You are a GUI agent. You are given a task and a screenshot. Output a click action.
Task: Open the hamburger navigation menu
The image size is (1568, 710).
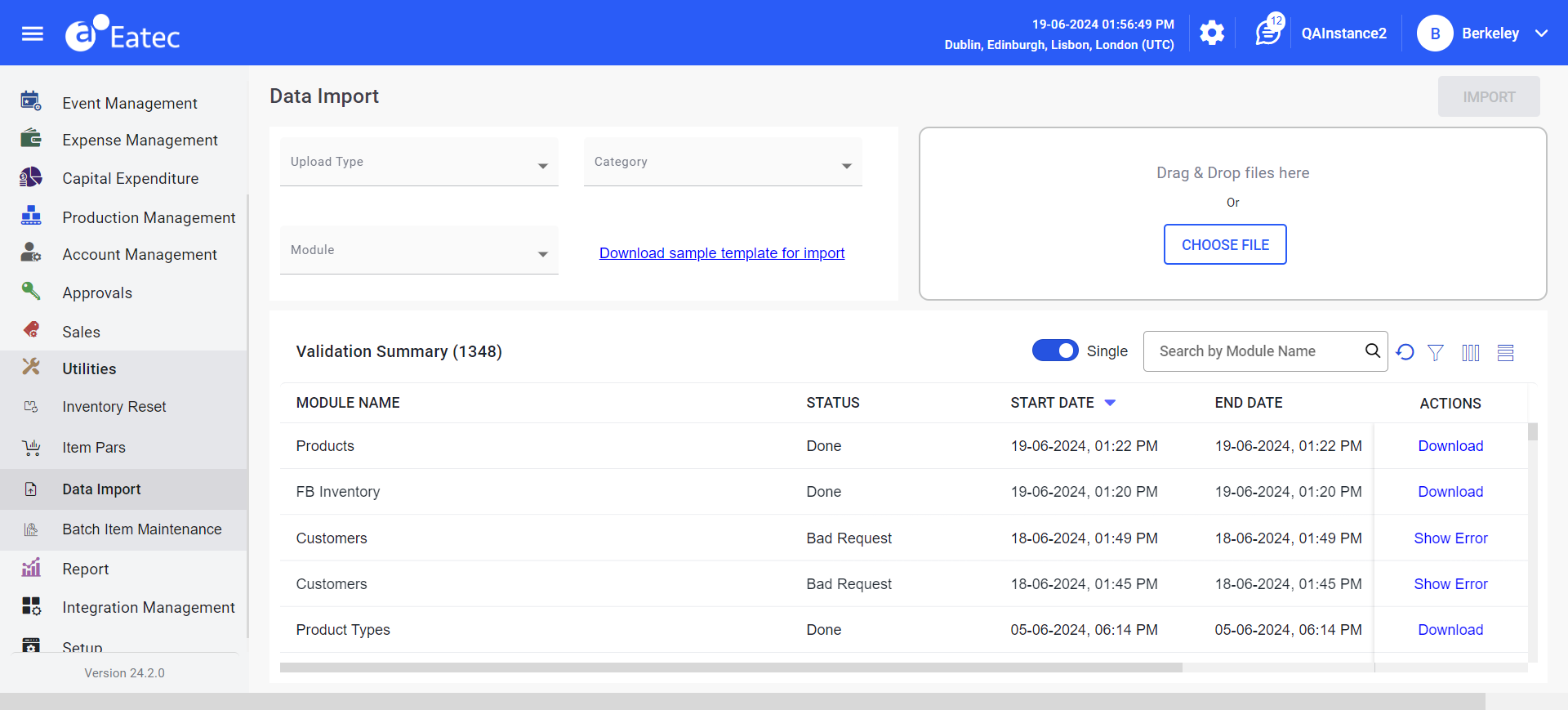point(33,33)
